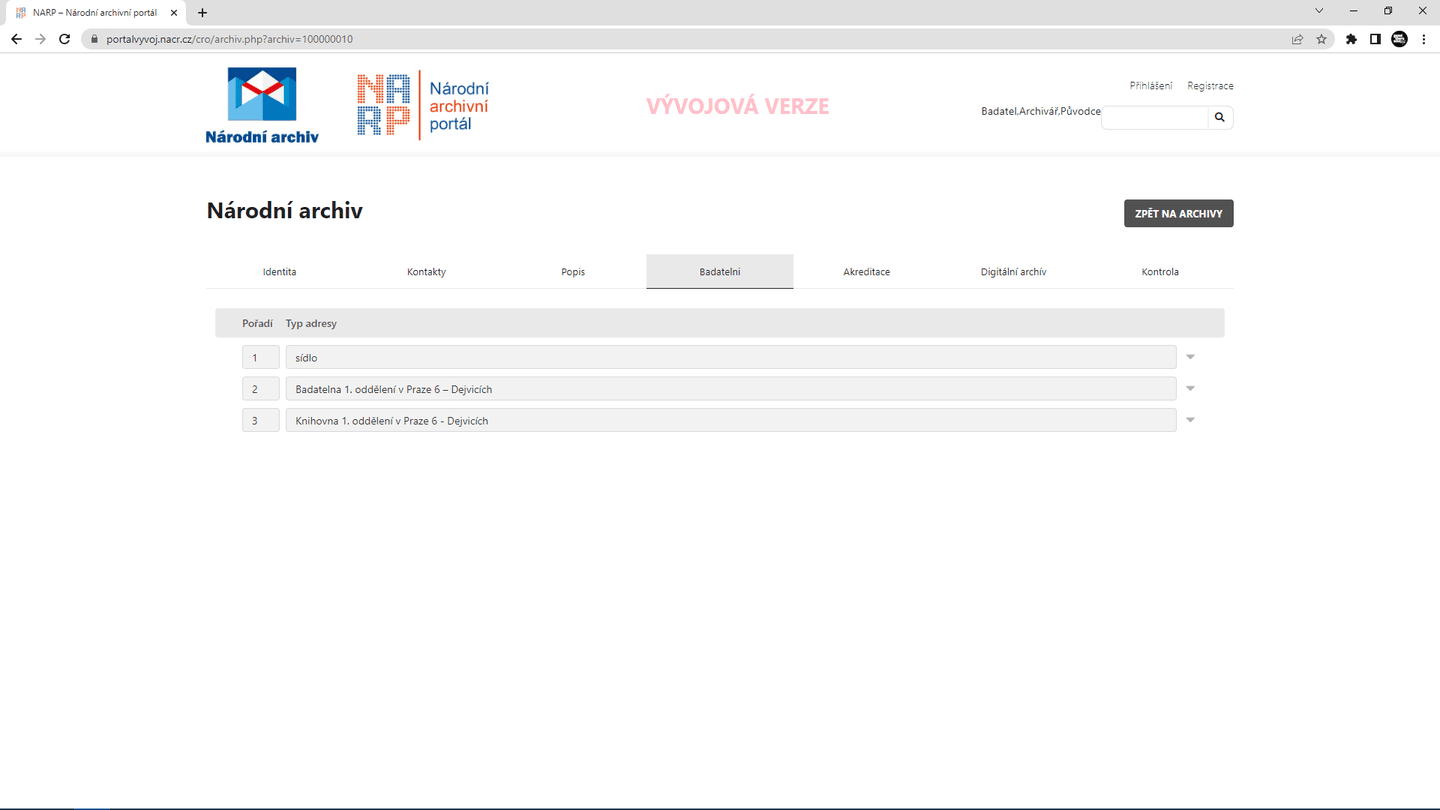Open a new browser tab

[x=202, y=13]
